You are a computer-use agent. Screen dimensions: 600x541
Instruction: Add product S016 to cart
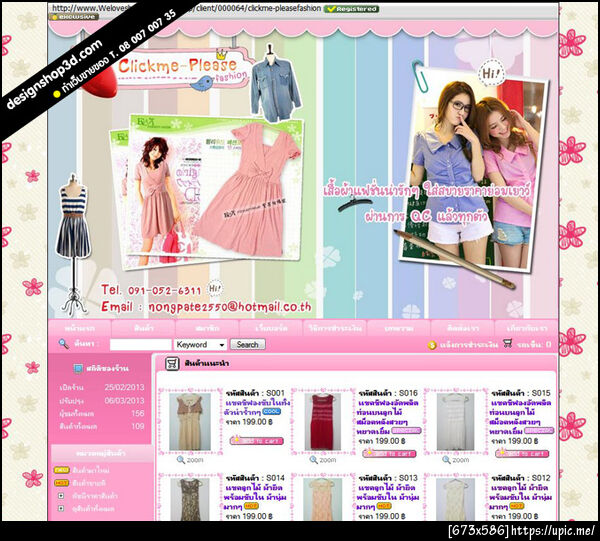click(x=390, y=454)
